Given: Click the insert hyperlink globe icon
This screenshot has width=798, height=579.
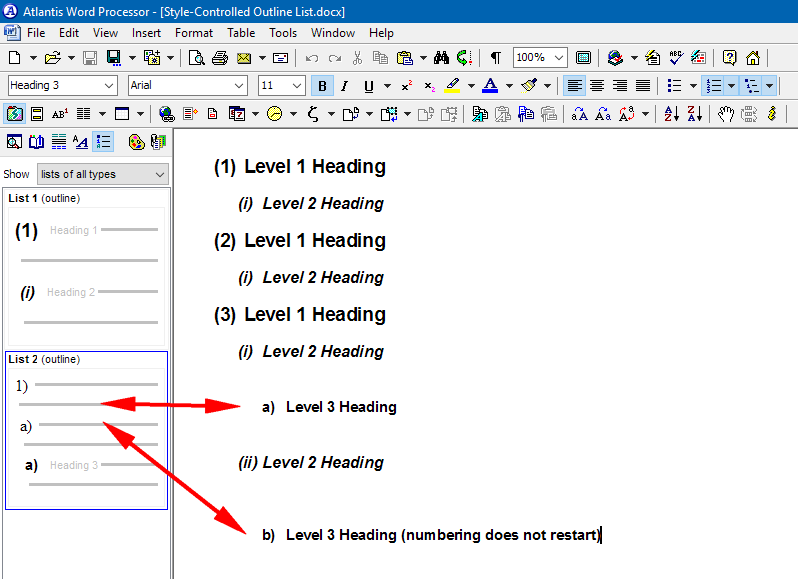Looking at the screenshot, I should pos(166,114).
